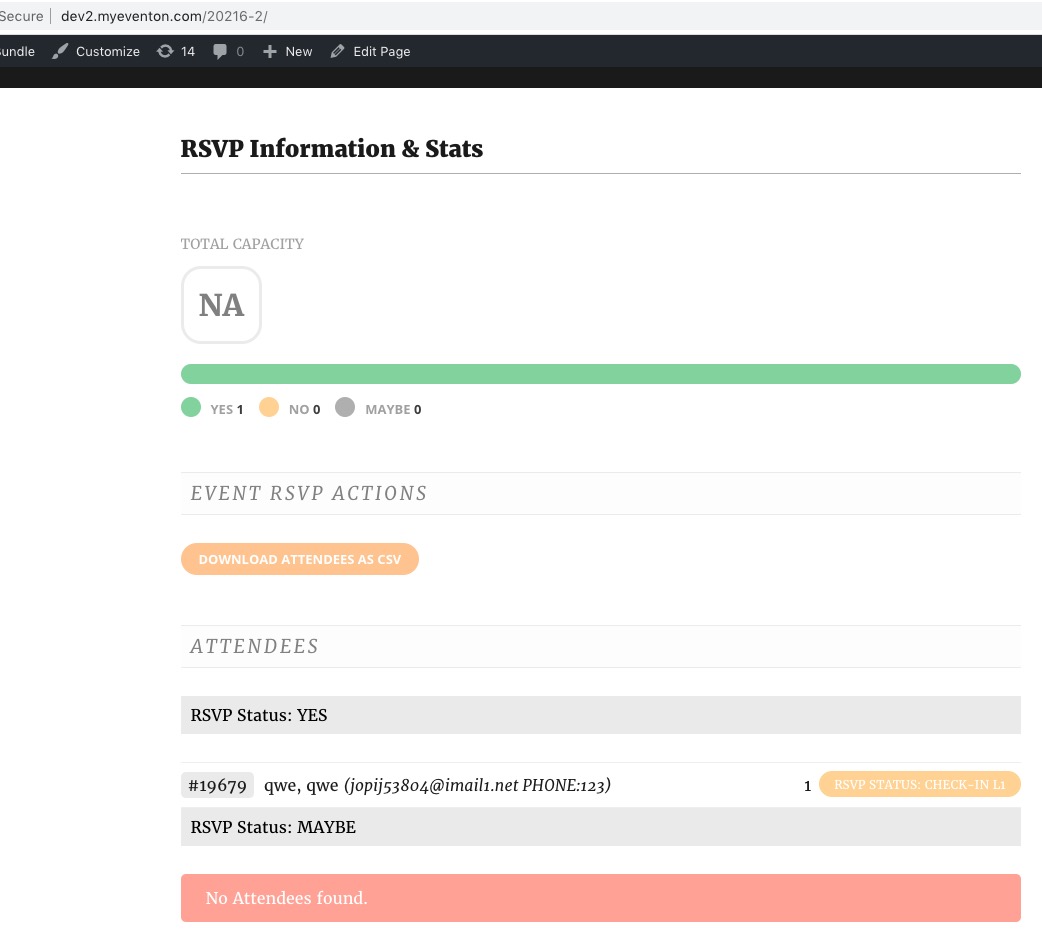Screen dimensions: 1042x946
Task: Click the NA total capacity box
Action: click(221, 305)
